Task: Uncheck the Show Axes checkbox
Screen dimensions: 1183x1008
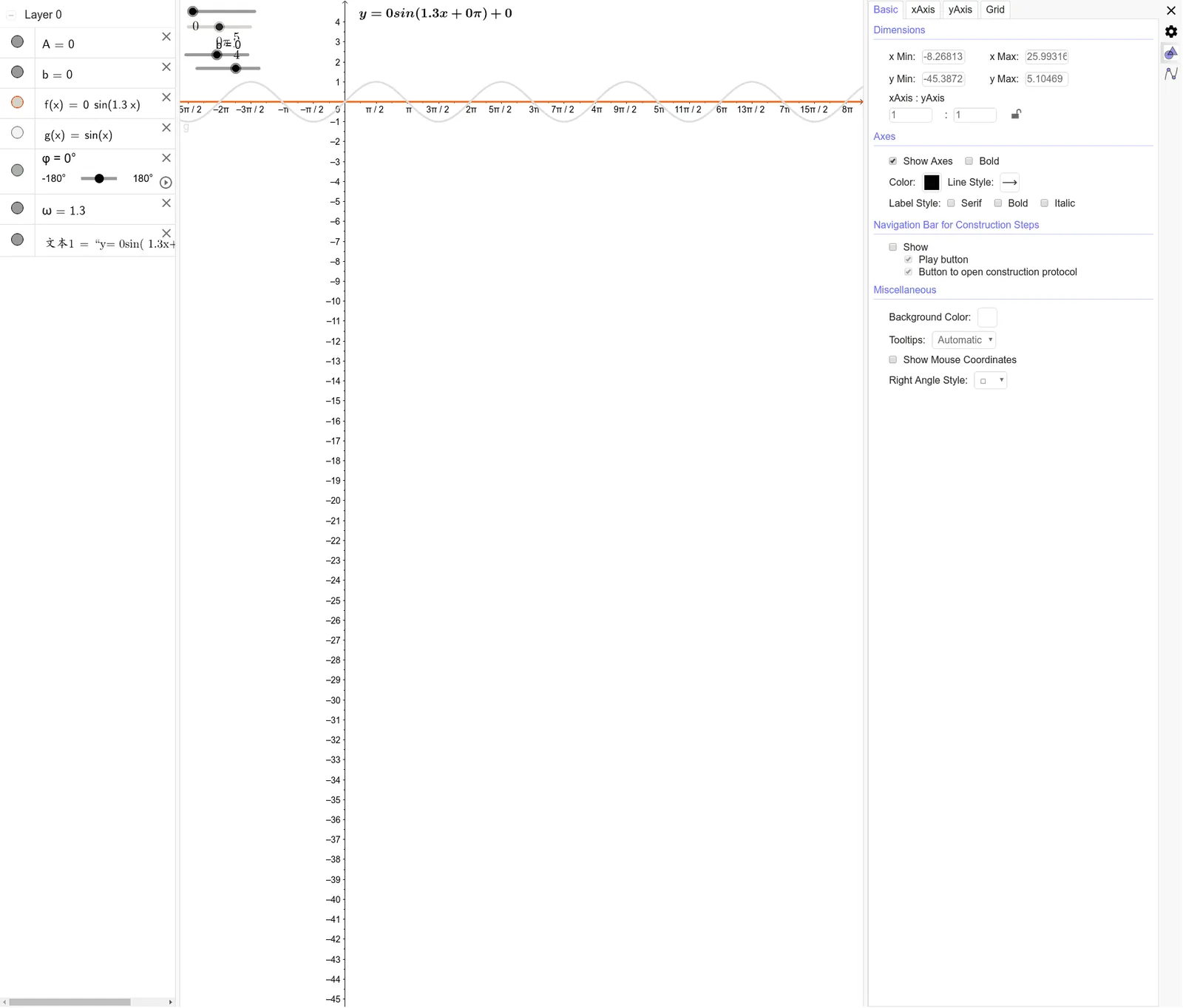Action: (893, 160)
